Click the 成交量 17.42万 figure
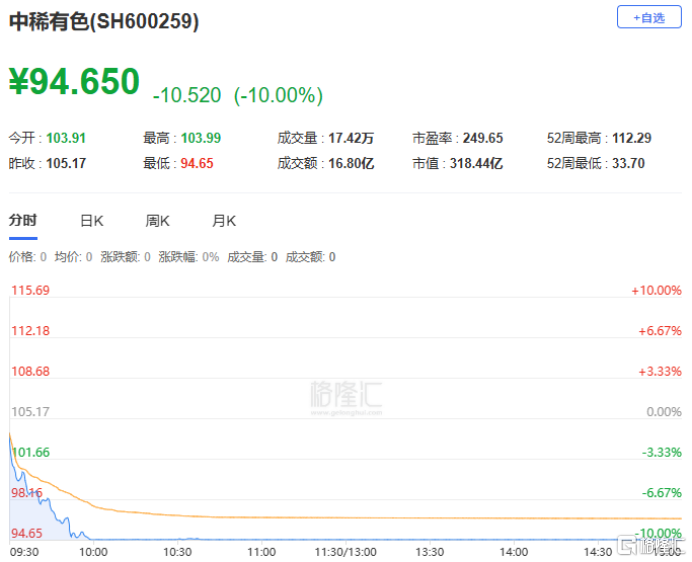 353,138
